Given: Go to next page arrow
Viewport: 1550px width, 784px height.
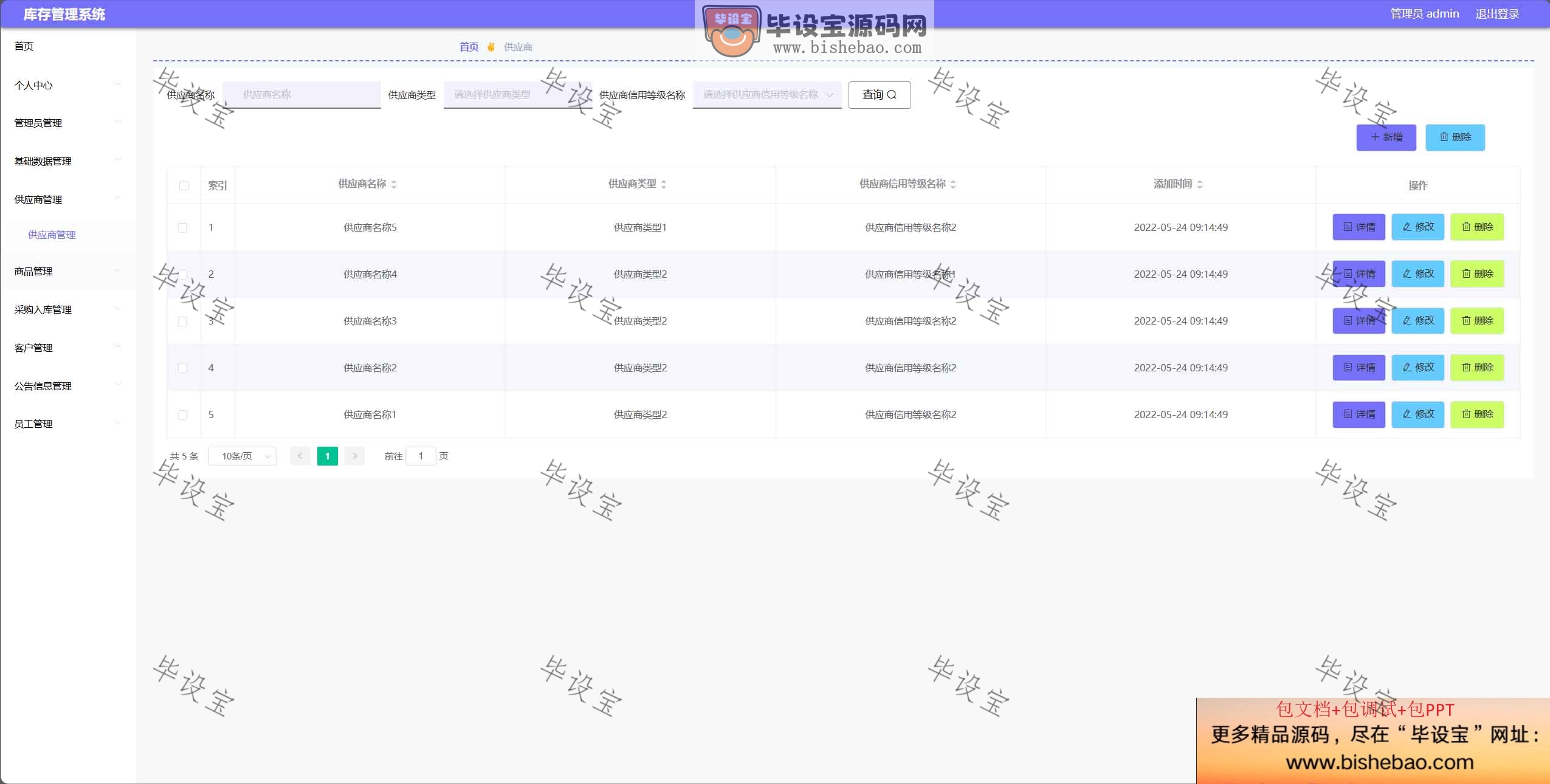Looking at the screenshot, I should 354,456.
